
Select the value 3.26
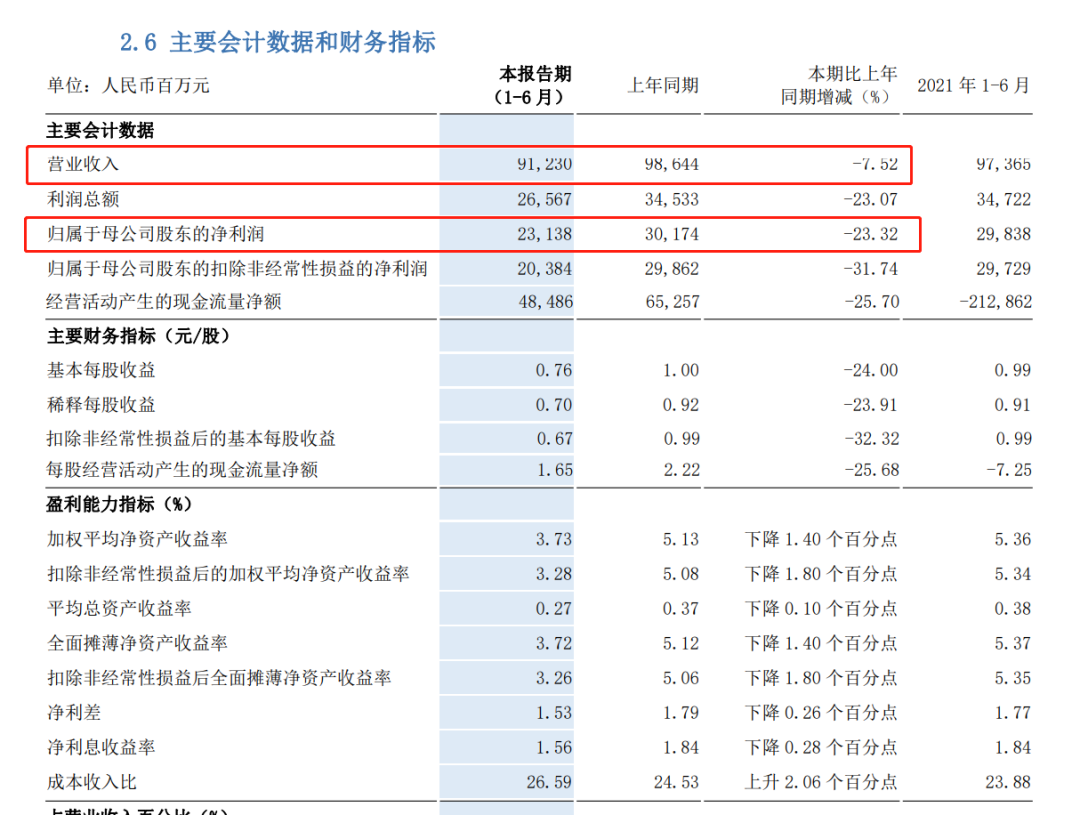click(554, 678)
